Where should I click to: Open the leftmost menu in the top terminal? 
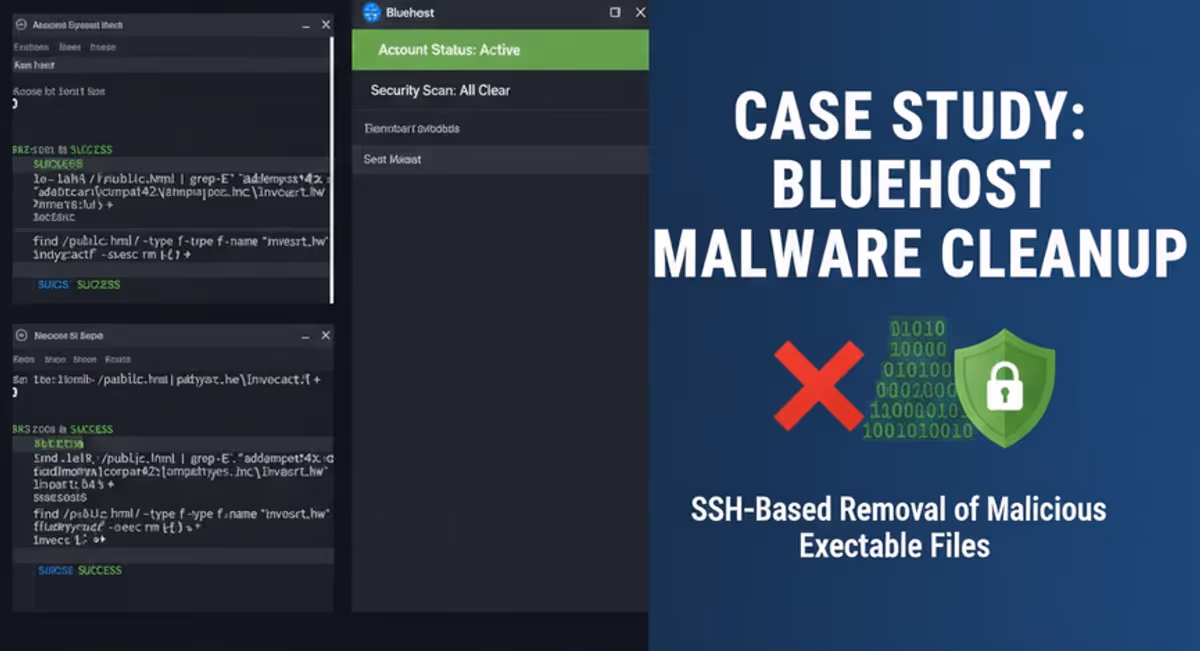click(31, 46)
